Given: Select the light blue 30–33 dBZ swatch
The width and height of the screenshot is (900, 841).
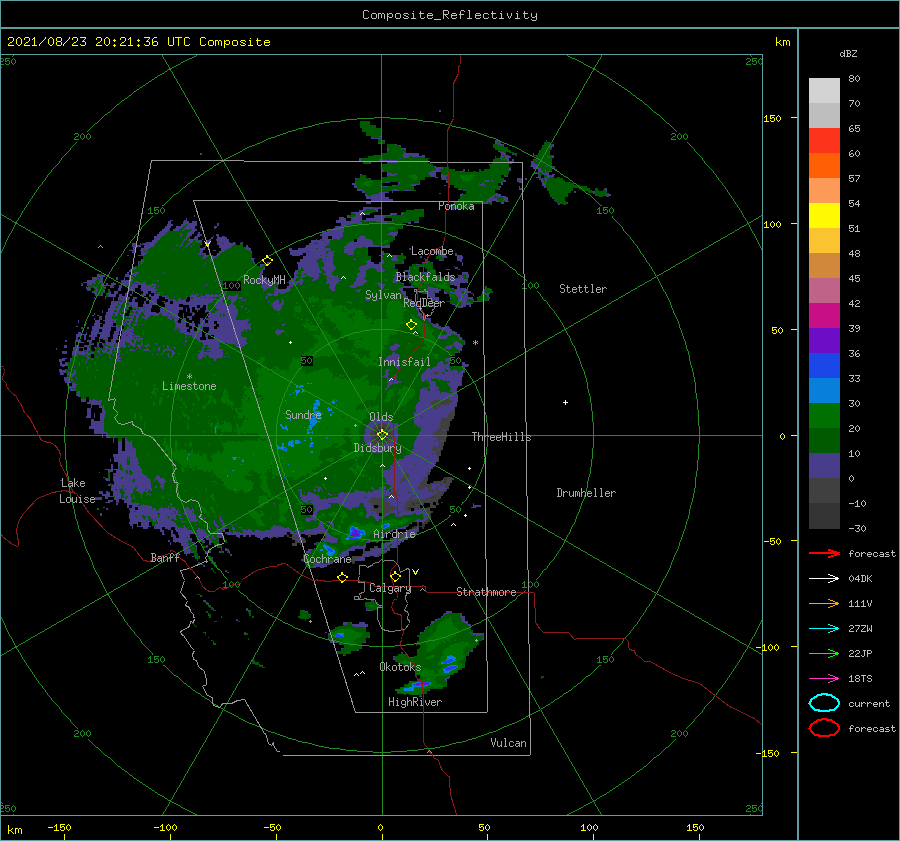Looking at the screenshot, I should [x=824, y=391].
